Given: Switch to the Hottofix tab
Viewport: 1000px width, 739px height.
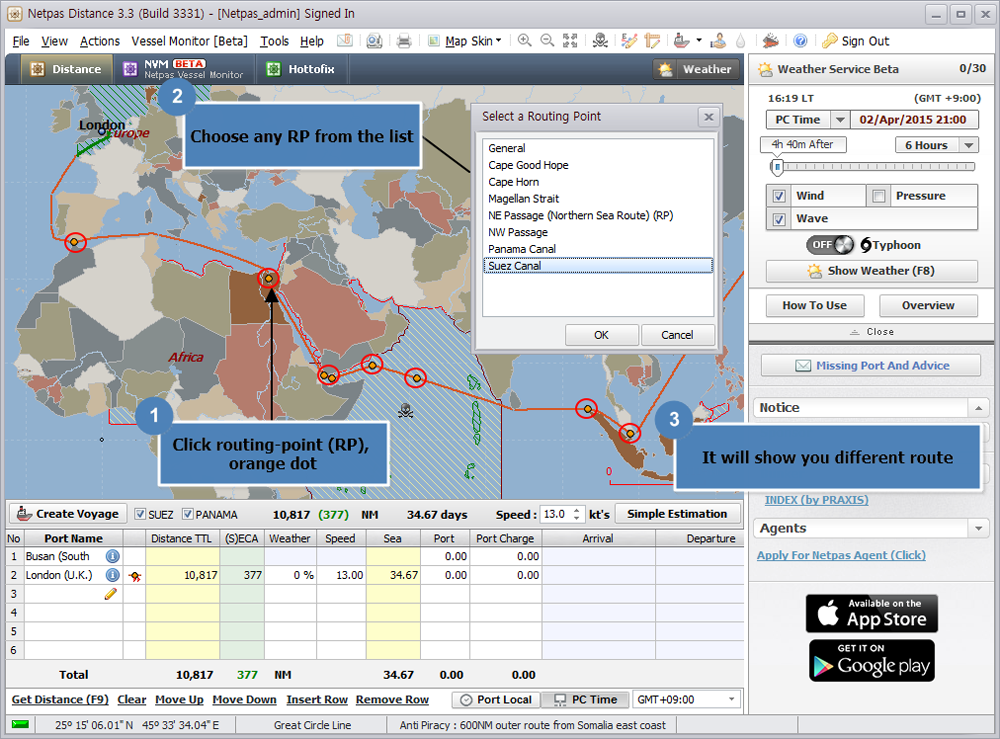Looking at the screenshot, I should point(301,69).
